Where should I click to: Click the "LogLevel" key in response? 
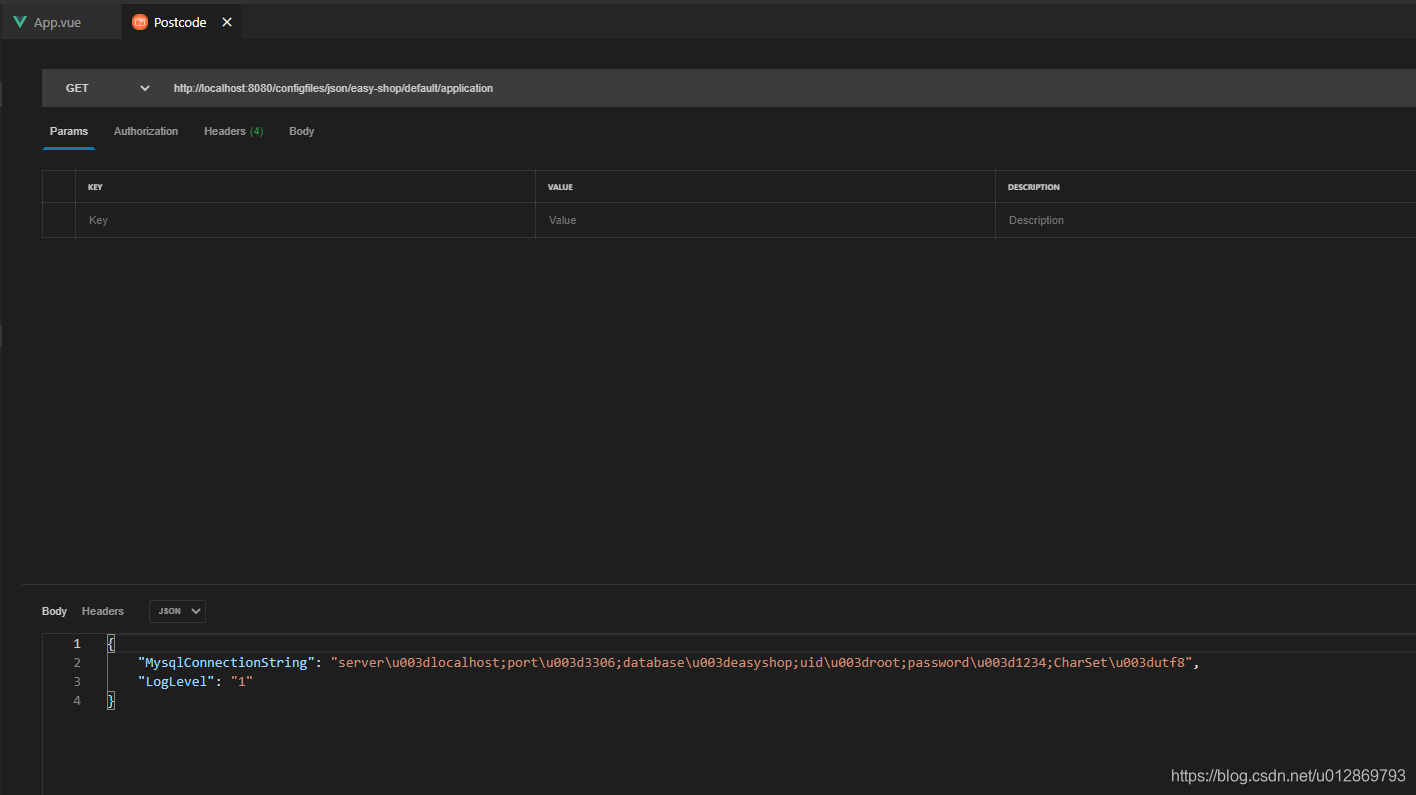(x=176, y=681)
